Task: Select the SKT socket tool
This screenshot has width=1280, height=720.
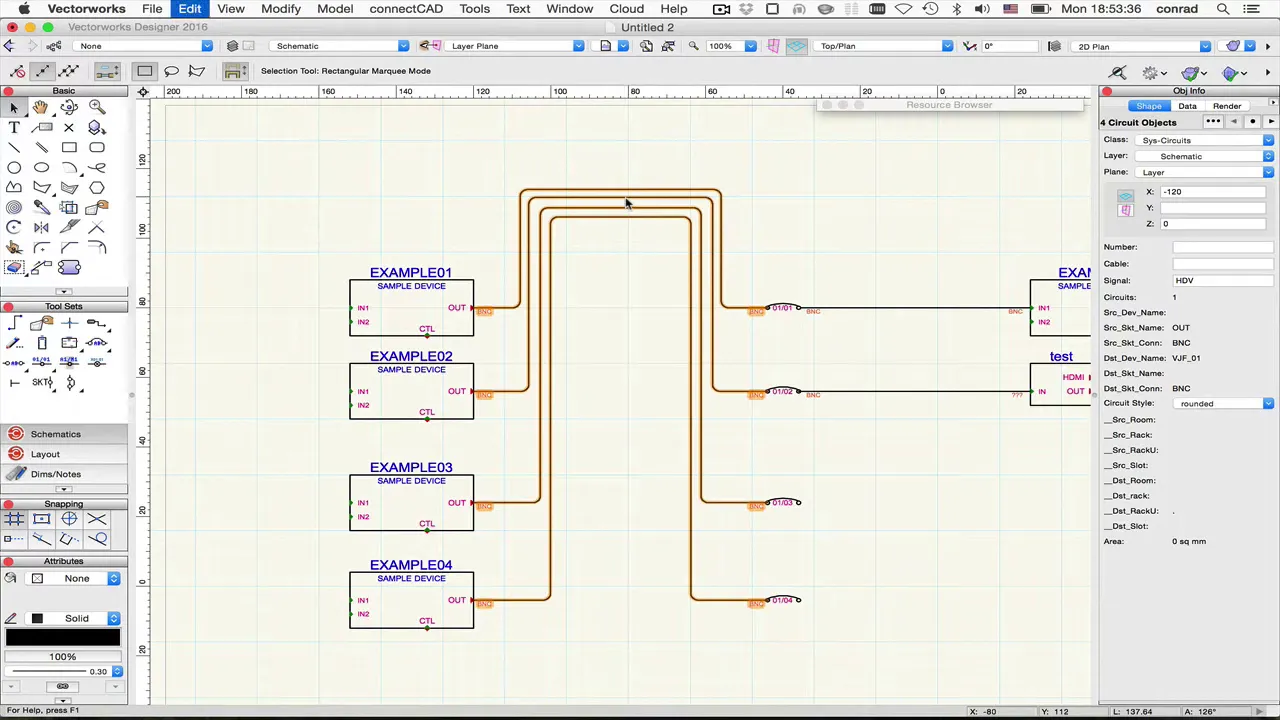Action: tap(41, 382)
